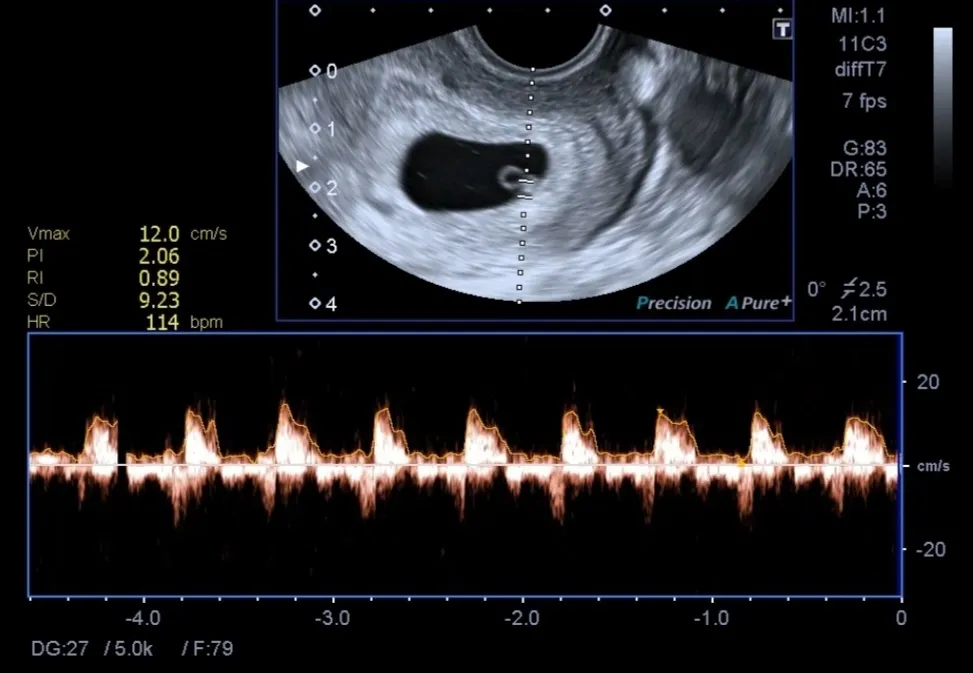
Task: Click the Precision label
Action: [x=674, y=303]
